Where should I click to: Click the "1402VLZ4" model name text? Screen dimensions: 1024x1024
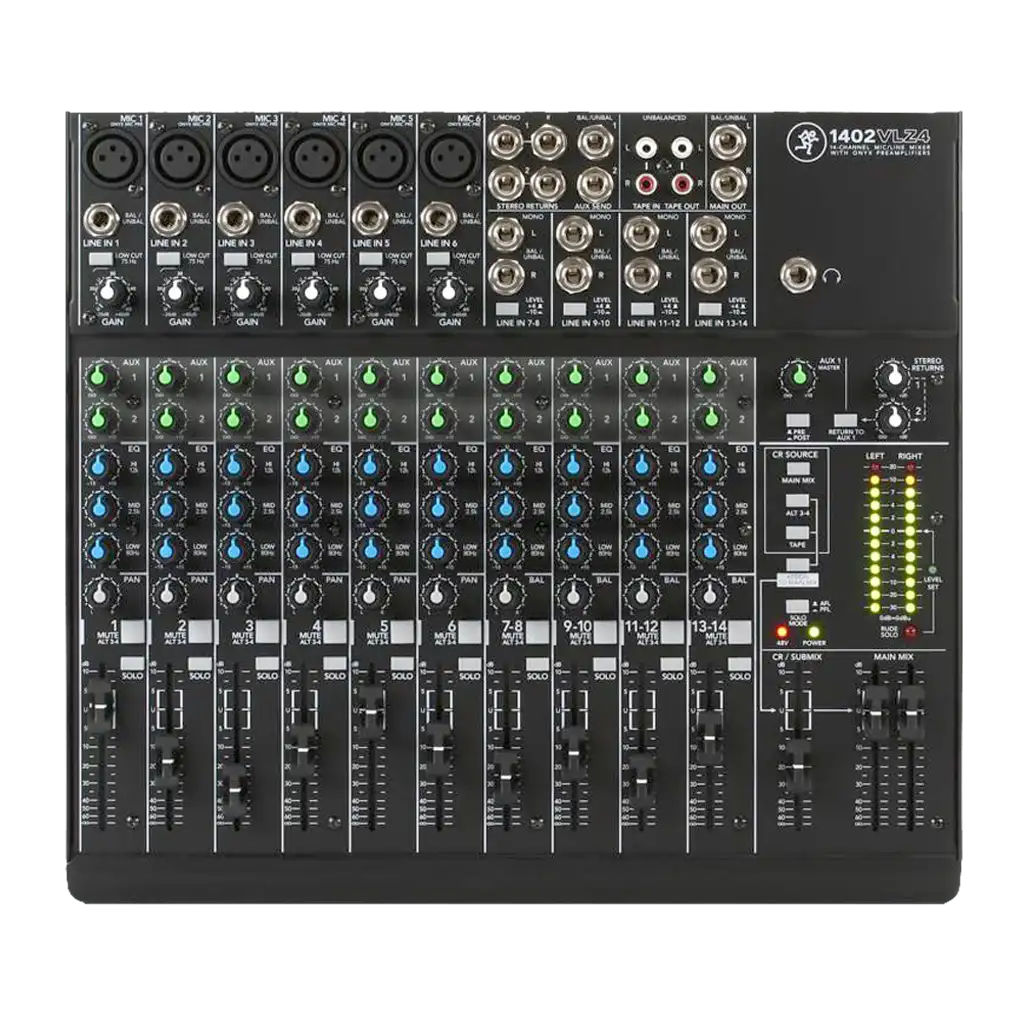pos(880,138)
